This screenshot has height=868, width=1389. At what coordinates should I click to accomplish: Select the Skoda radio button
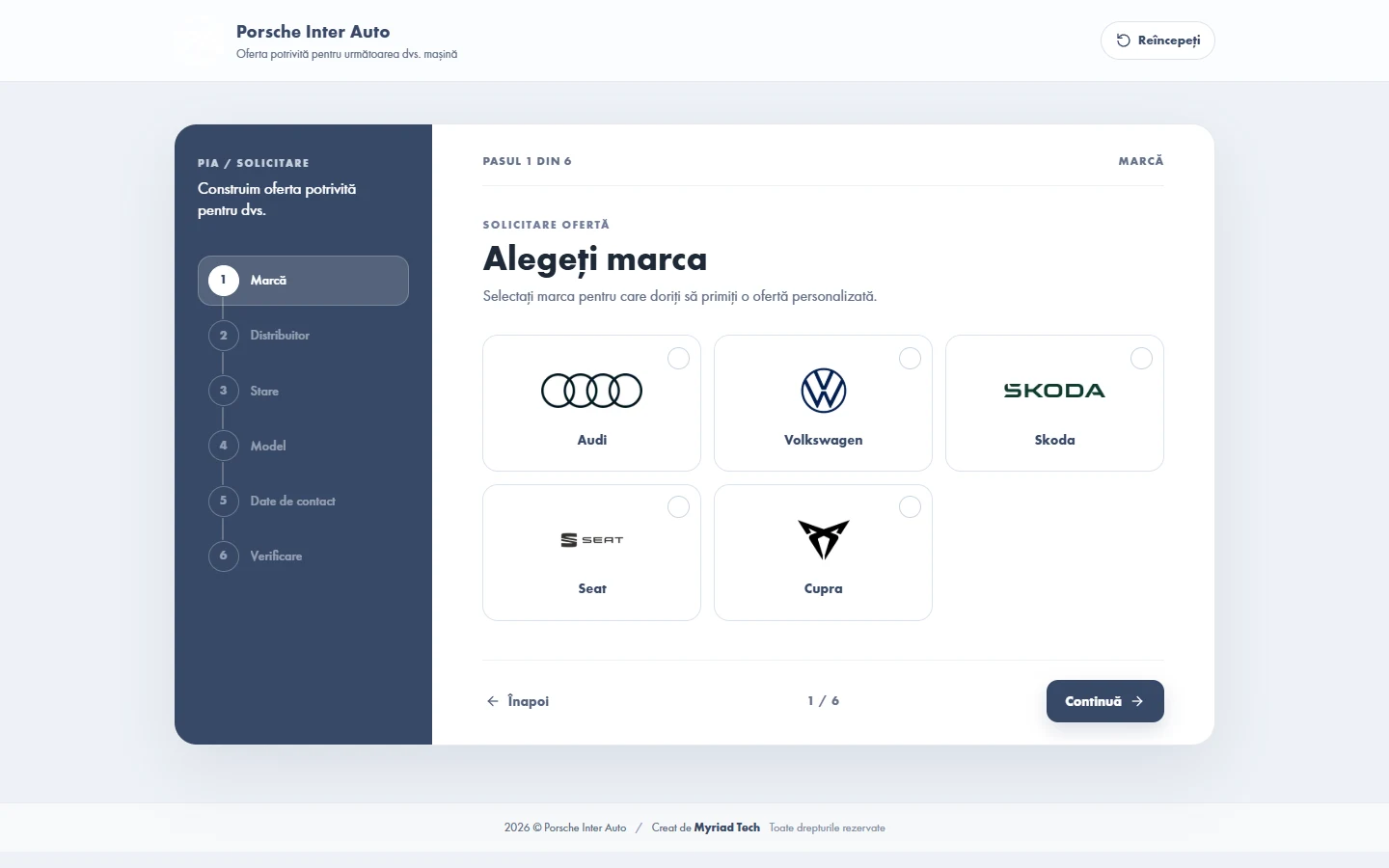[1141, 358]
